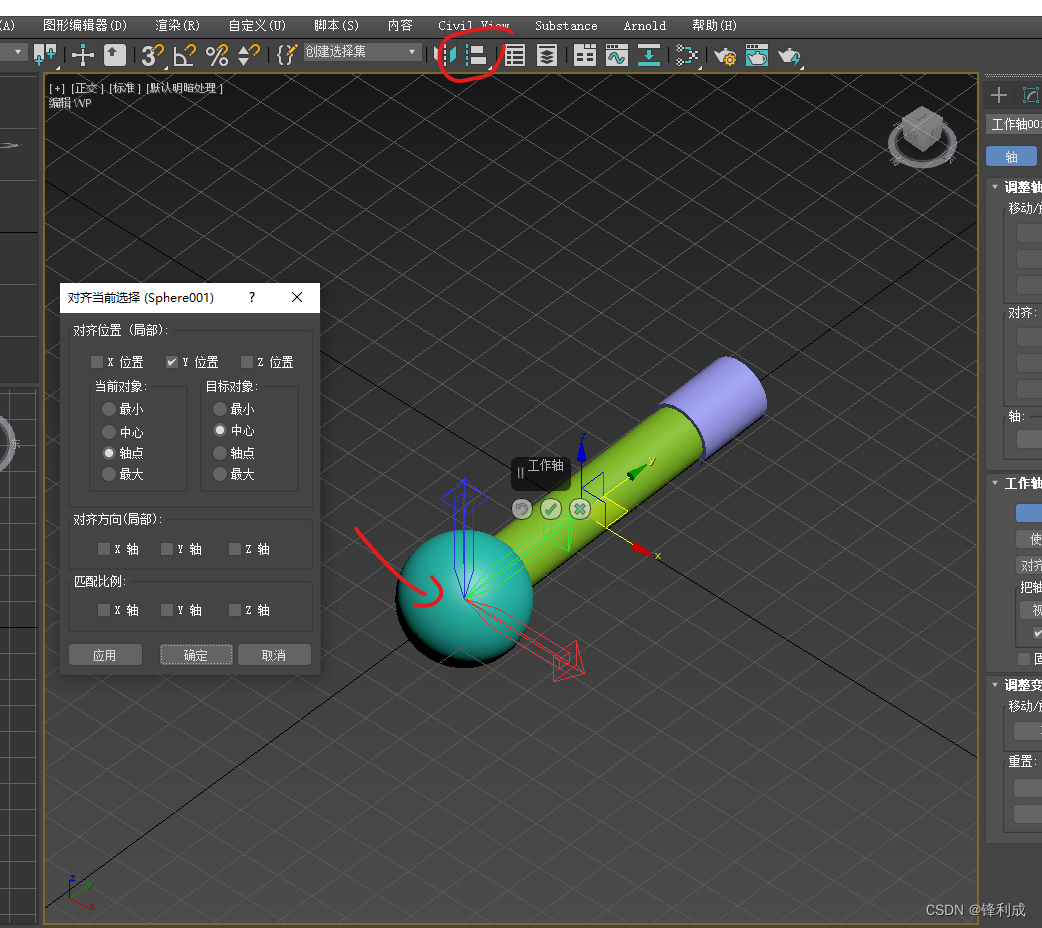Select 最小 under 当前对象
Viewport: 1042px width, 928px height.
pyautogui.click(x=109, y=408)
